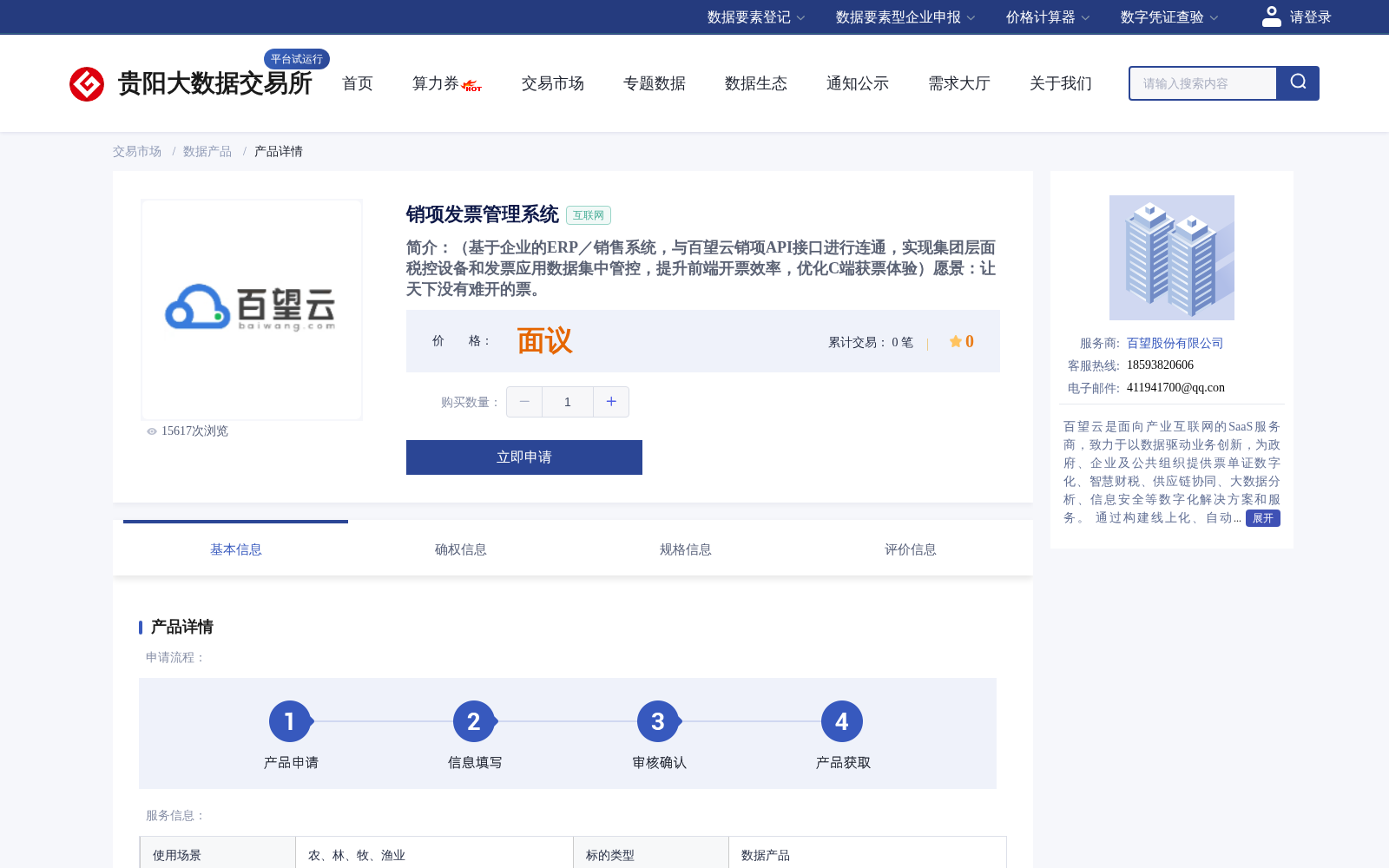Screen dimensions: 1389x868
Task: Click the hotline number 18593820606
Action: pos(1160,365)
